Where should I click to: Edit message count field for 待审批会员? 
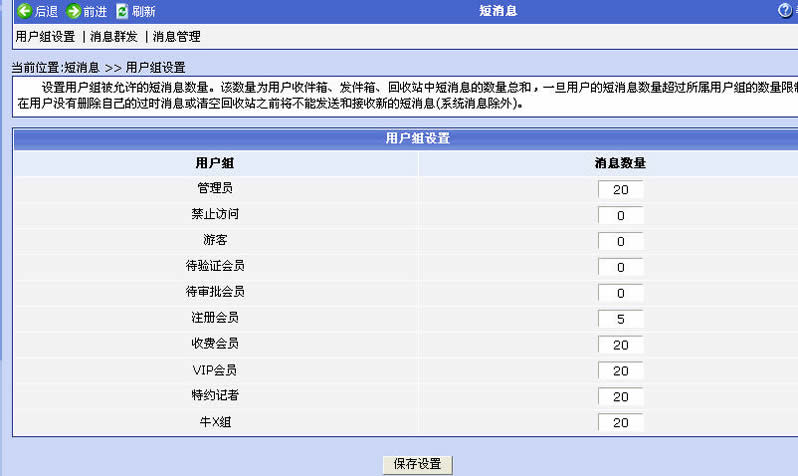pos(620,293)
